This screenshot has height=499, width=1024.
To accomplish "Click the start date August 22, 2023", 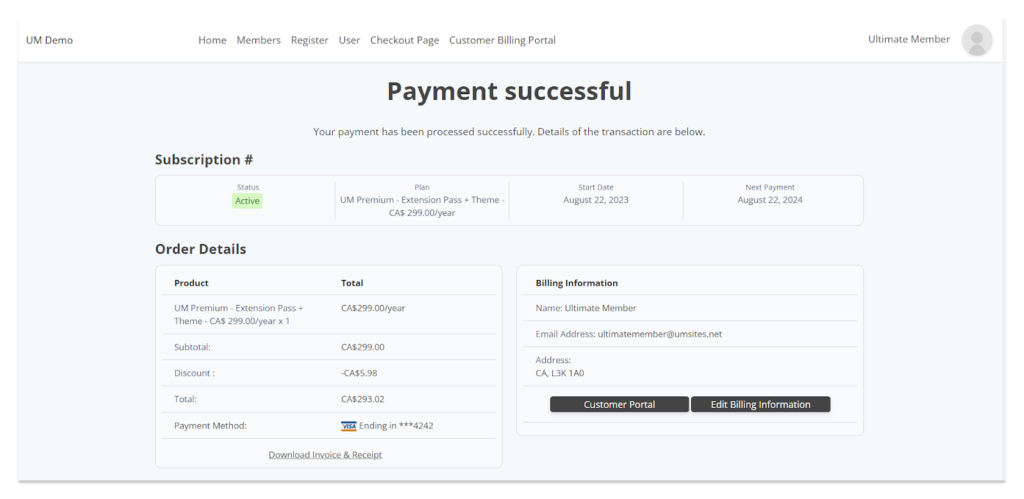I will [x=596, y=200].
